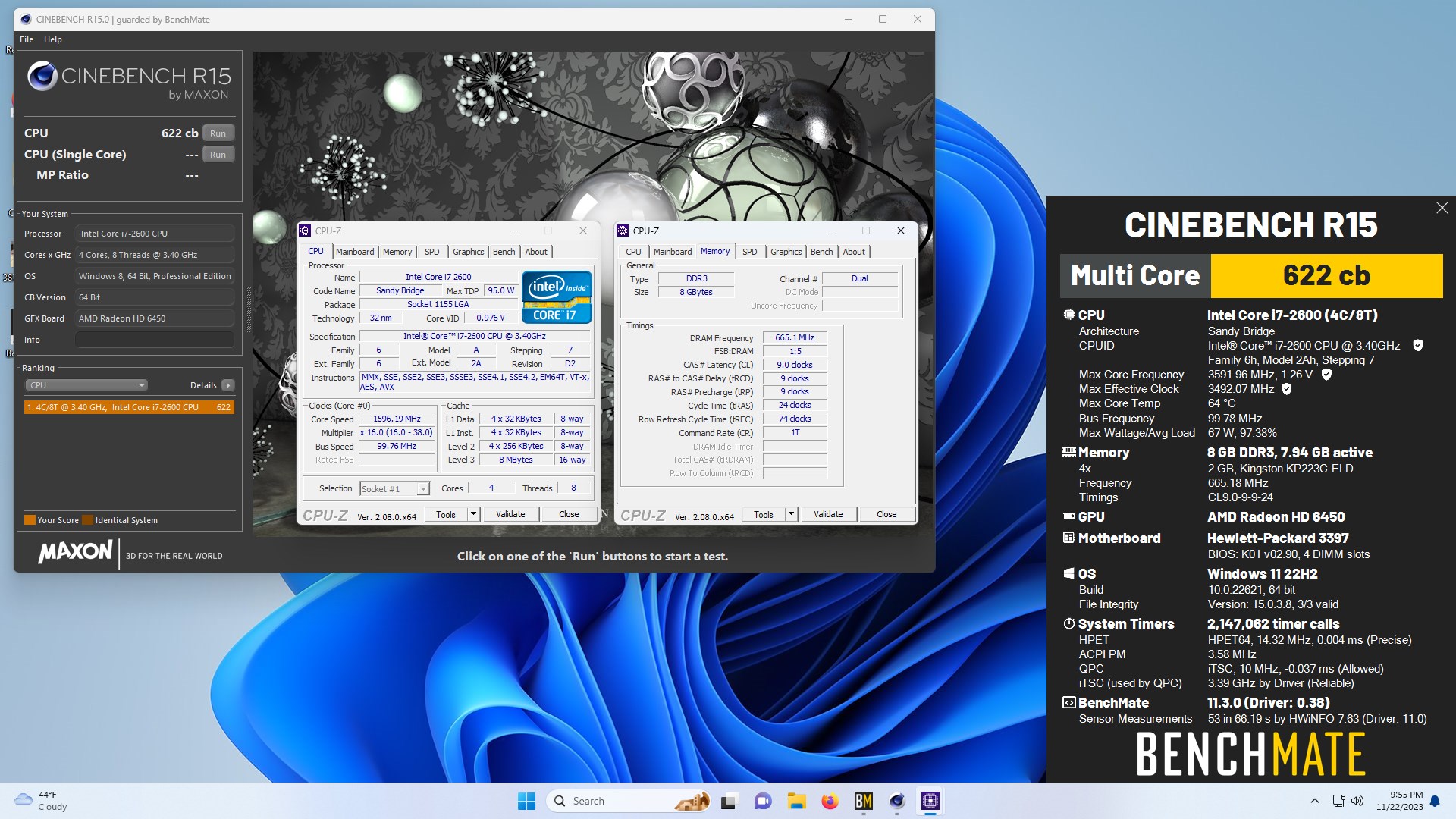
Task: Click the shield icon beside CPUID value
Action: click(x=1417, y=346)
